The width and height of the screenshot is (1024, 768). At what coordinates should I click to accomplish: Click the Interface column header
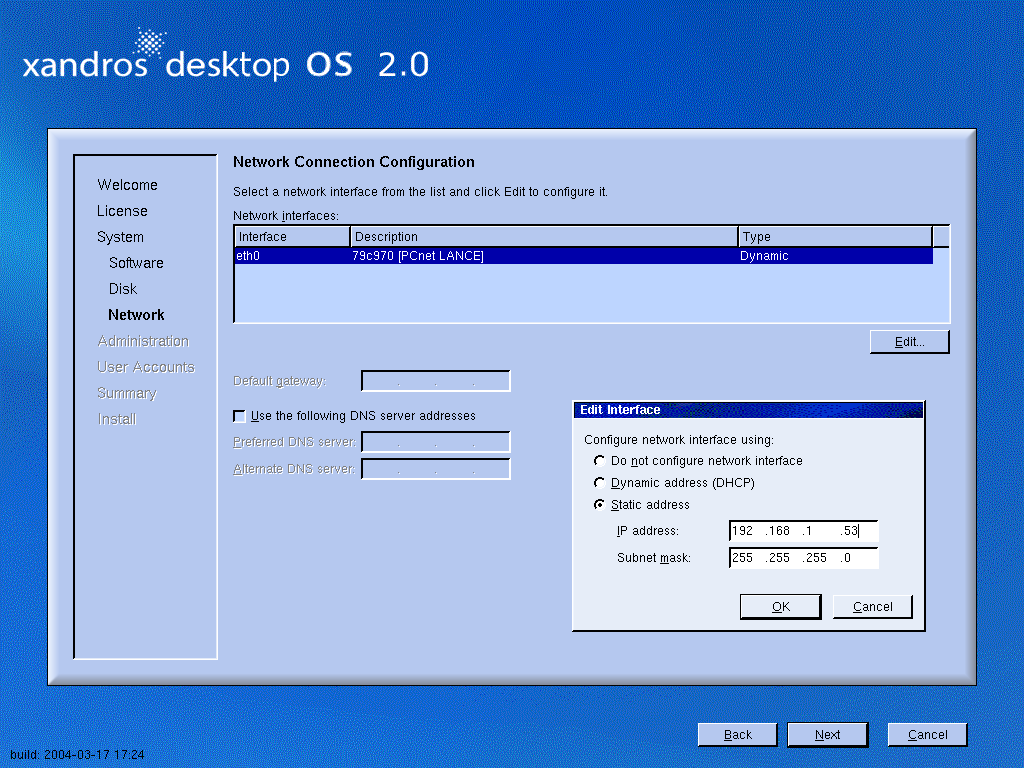pyautogui.click(x=292, y=237)
